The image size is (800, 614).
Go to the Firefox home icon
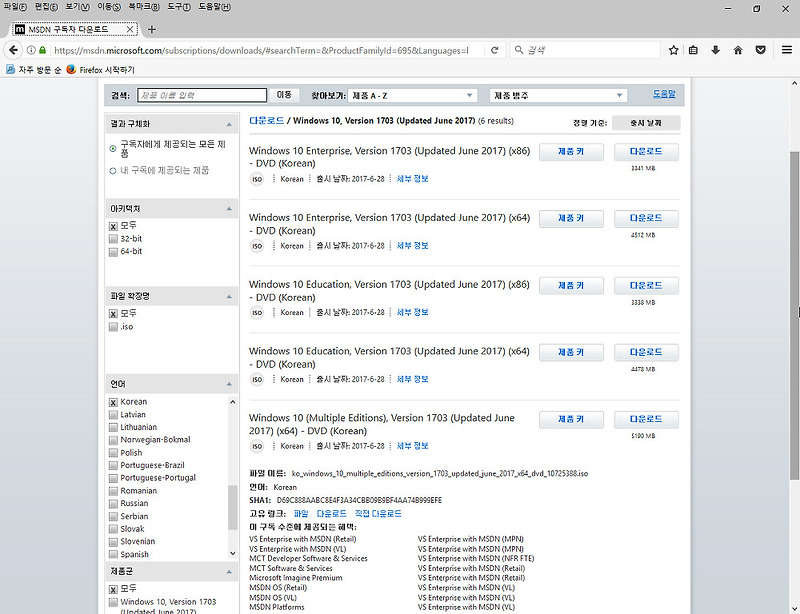coord(738,50)
